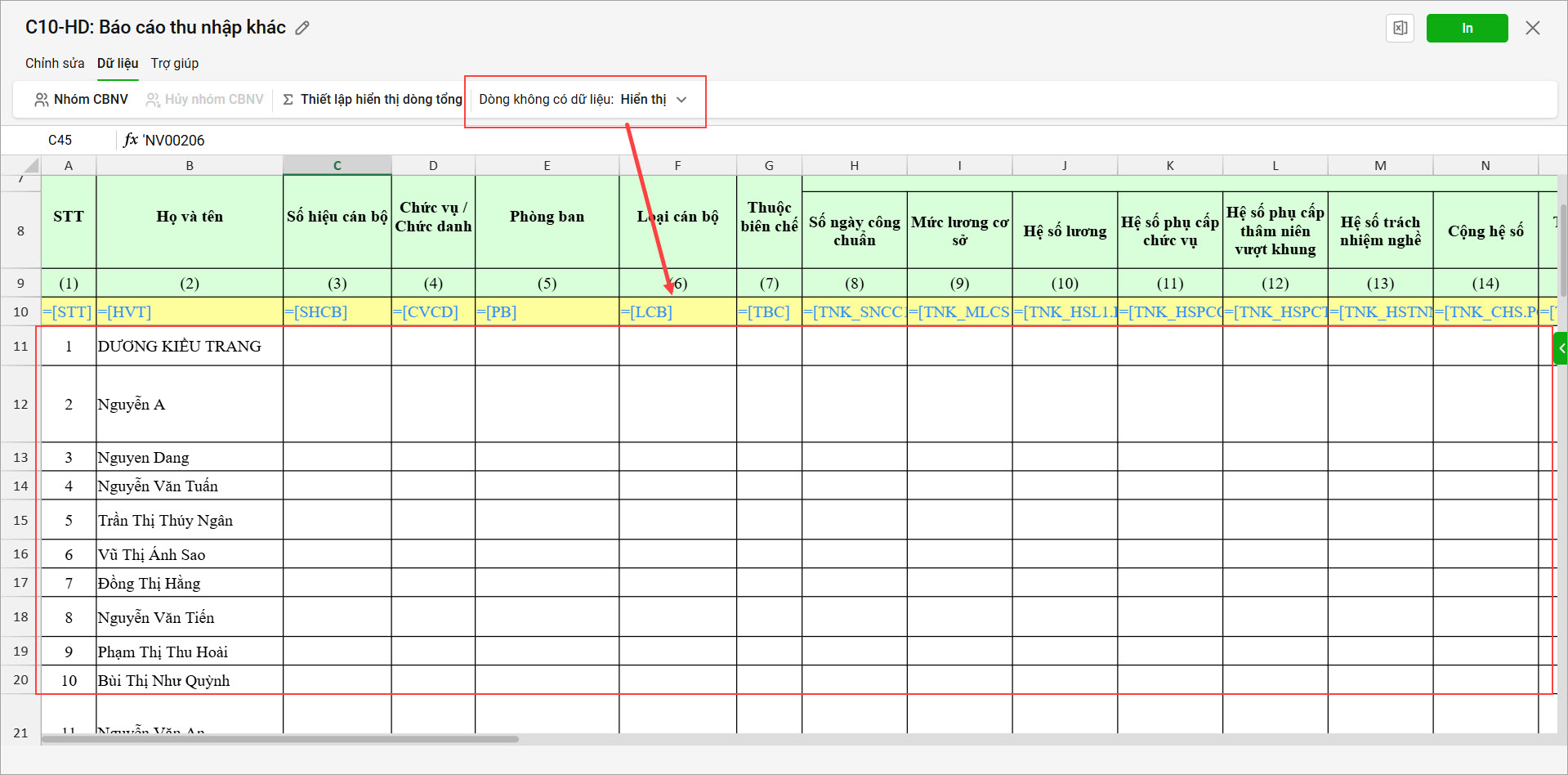This screenshot has height=775, width=1568.
Task: Open Thiết lập hiển thị dòng tổng
Action: click(373, 99)
